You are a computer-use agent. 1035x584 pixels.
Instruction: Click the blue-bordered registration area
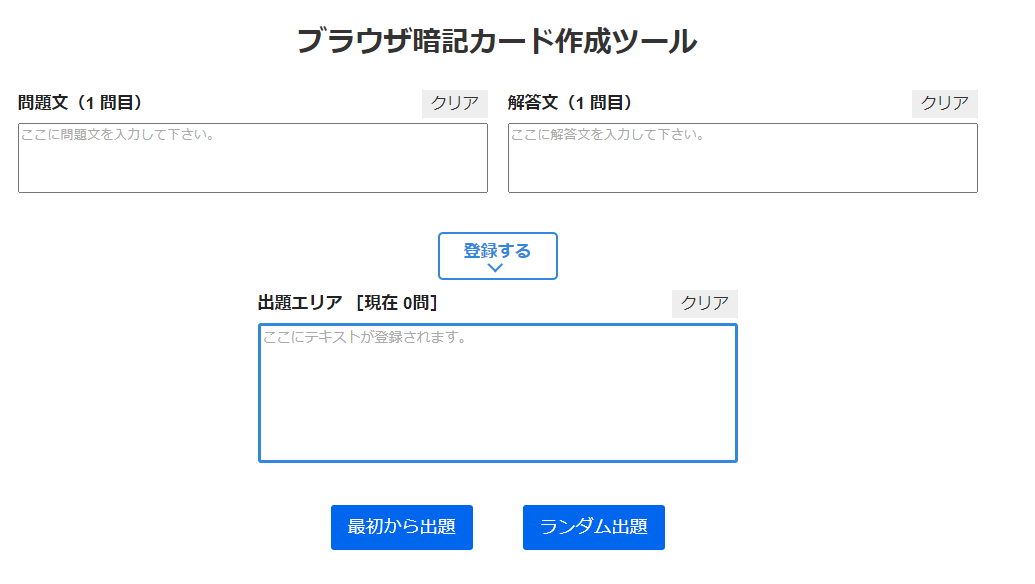[x=497, y=255]
